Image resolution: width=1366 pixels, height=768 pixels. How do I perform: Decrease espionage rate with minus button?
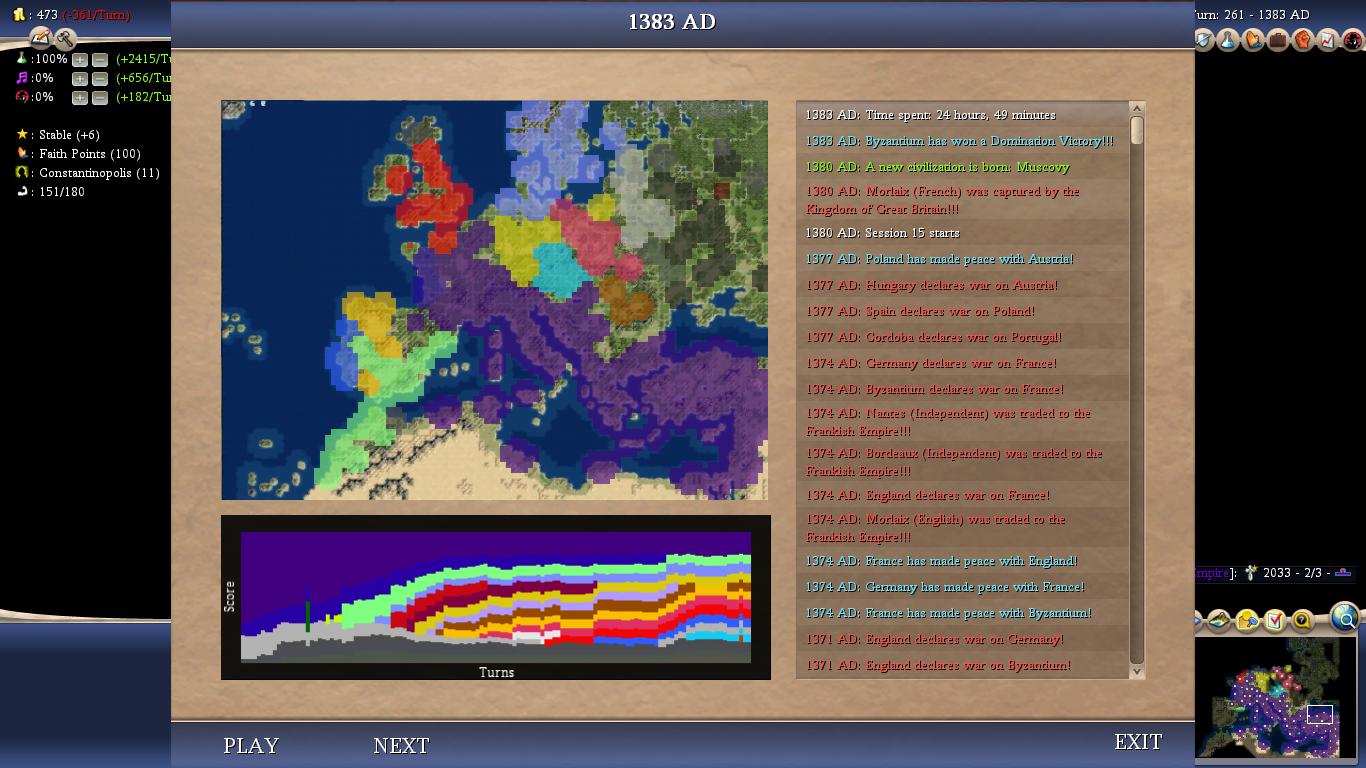click(x=99, y=98)
